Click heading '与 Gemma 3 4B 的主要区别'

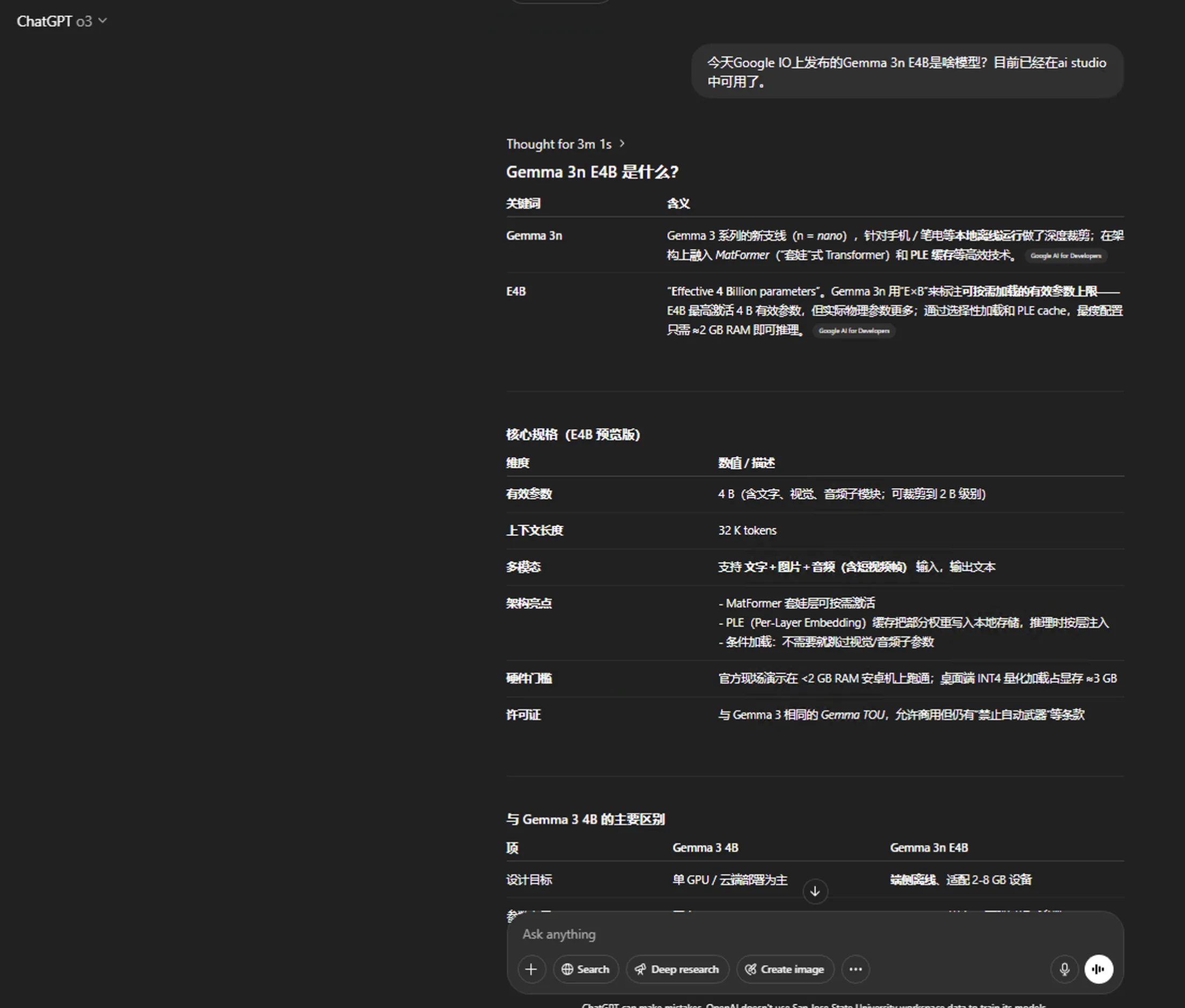[x=585, y=820]
